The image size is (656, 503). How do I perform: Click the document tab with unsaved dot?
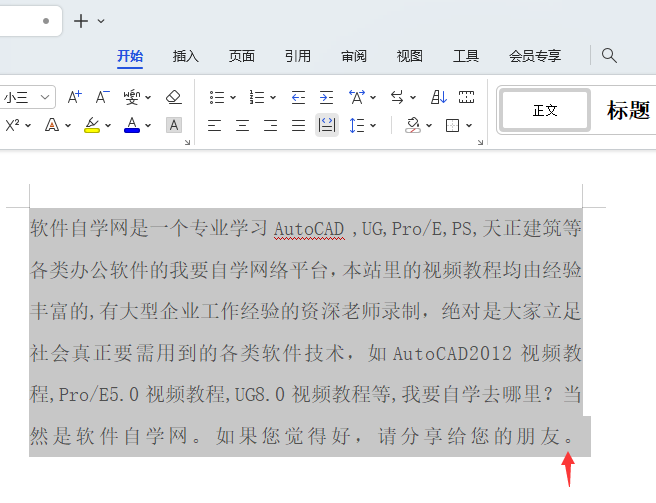31,21
